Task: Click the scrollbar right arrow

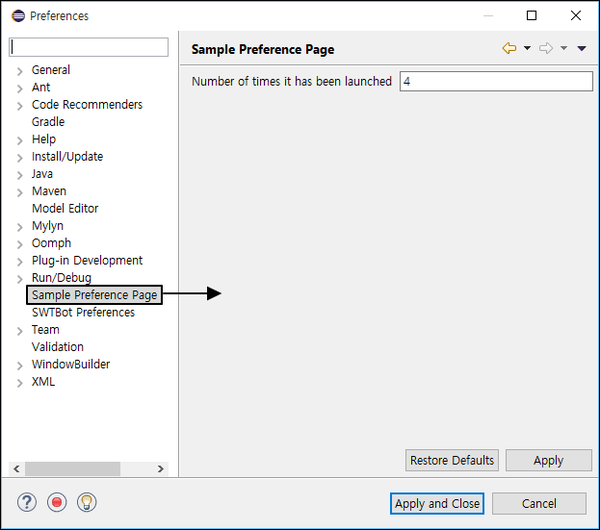Action: (x=160, y=469)
